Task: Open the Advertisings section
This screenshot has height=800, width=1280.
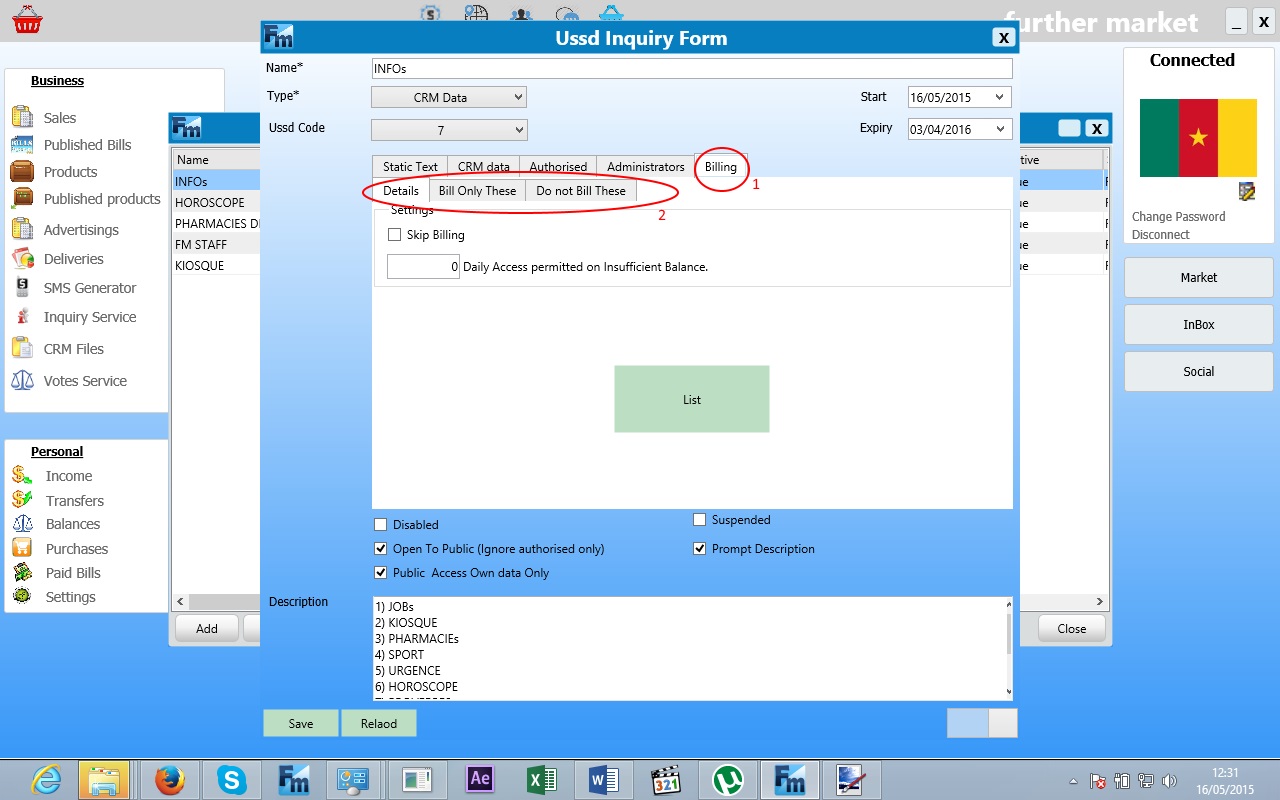Action: [81, 230]
